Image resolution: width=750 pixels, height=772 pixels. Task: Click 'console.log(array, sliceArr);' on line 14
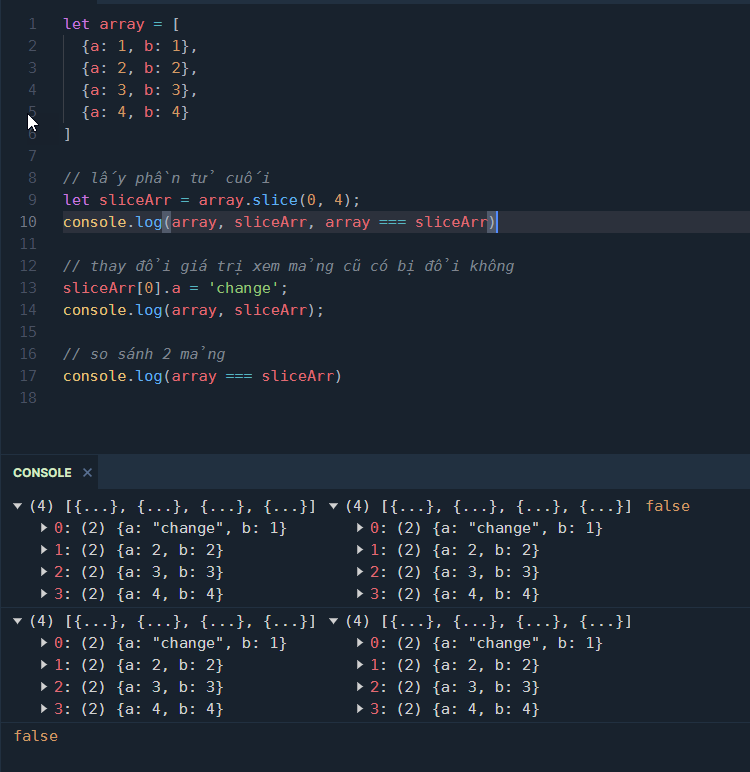(x=194, y=310)
